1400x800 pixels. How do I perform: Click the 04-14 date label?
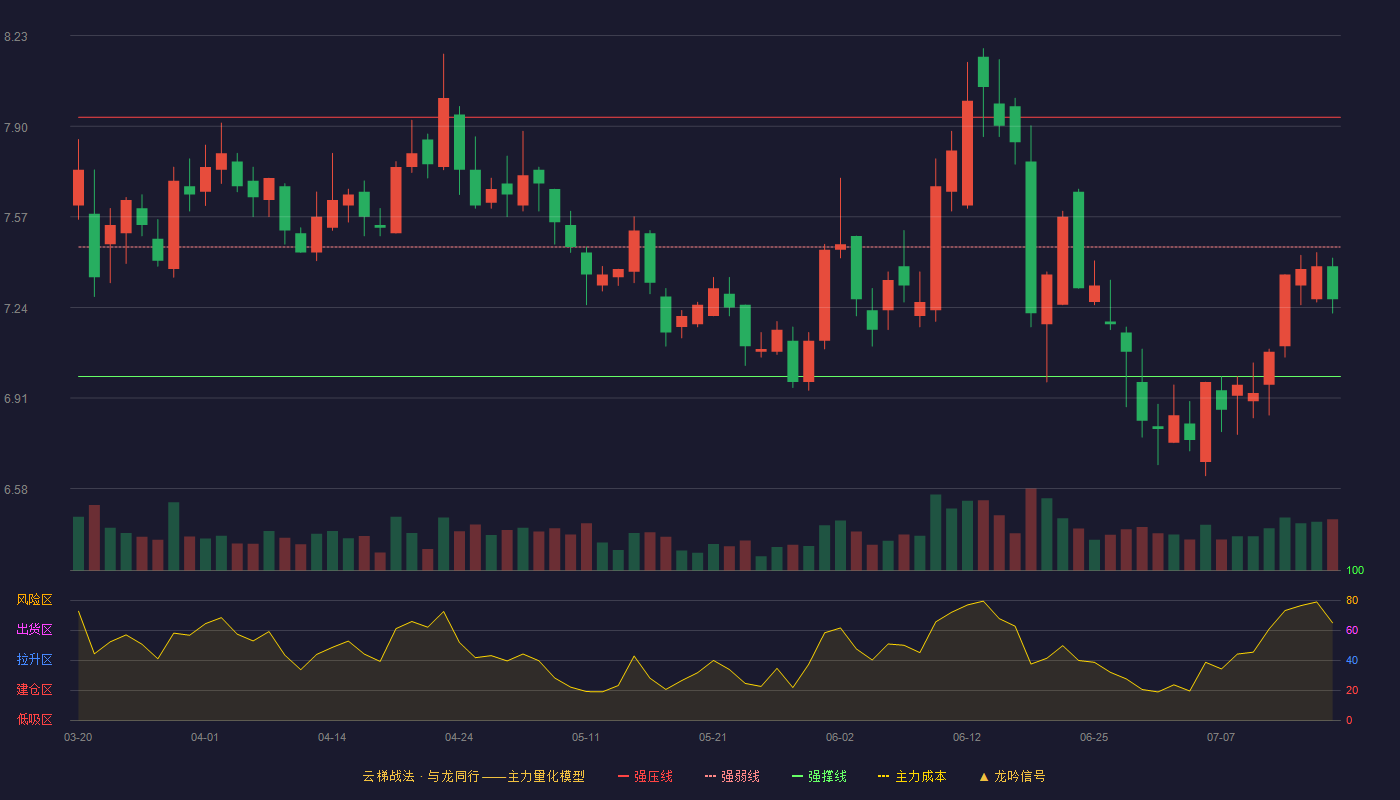(332, 737)
